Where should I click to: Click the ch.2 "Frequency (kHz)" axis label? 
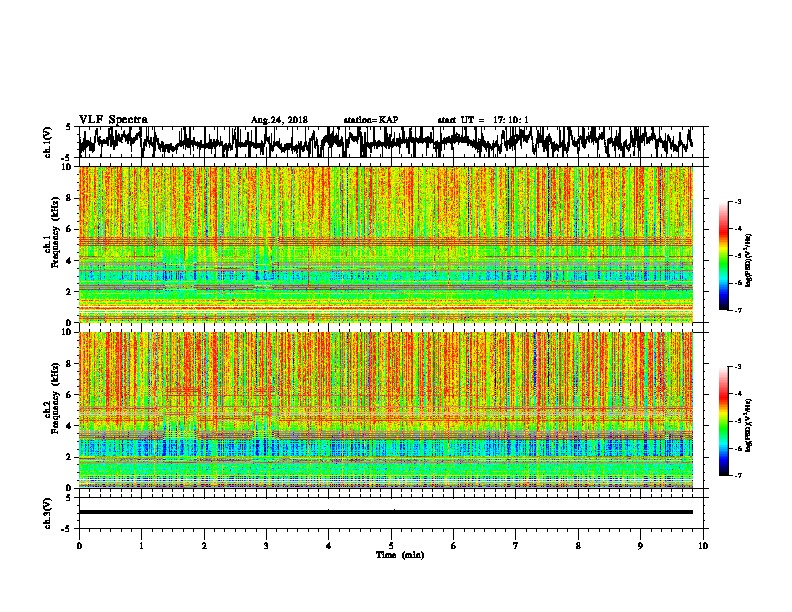click(x=55, y=398)
